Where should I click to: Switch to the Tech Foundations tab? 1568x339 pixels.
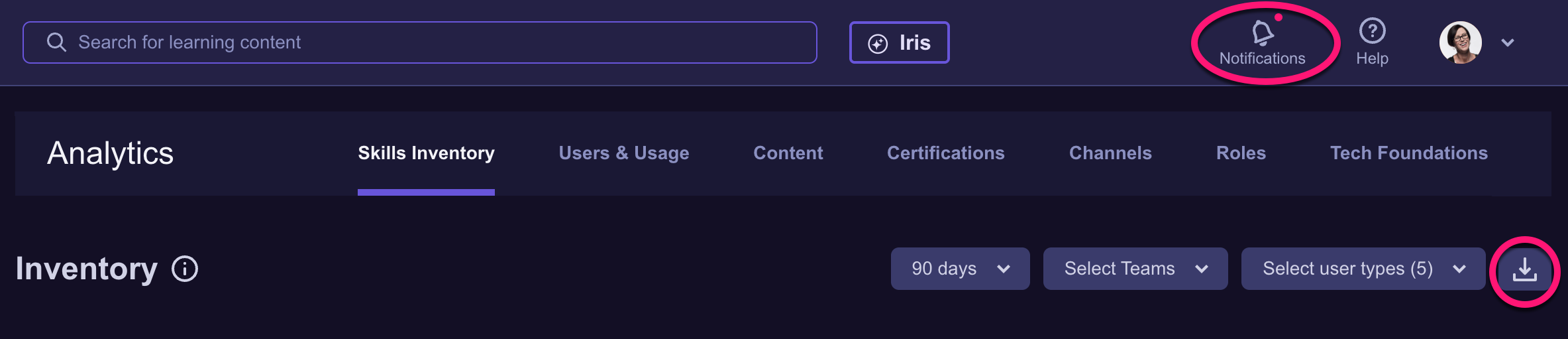tap(1408, 153)
